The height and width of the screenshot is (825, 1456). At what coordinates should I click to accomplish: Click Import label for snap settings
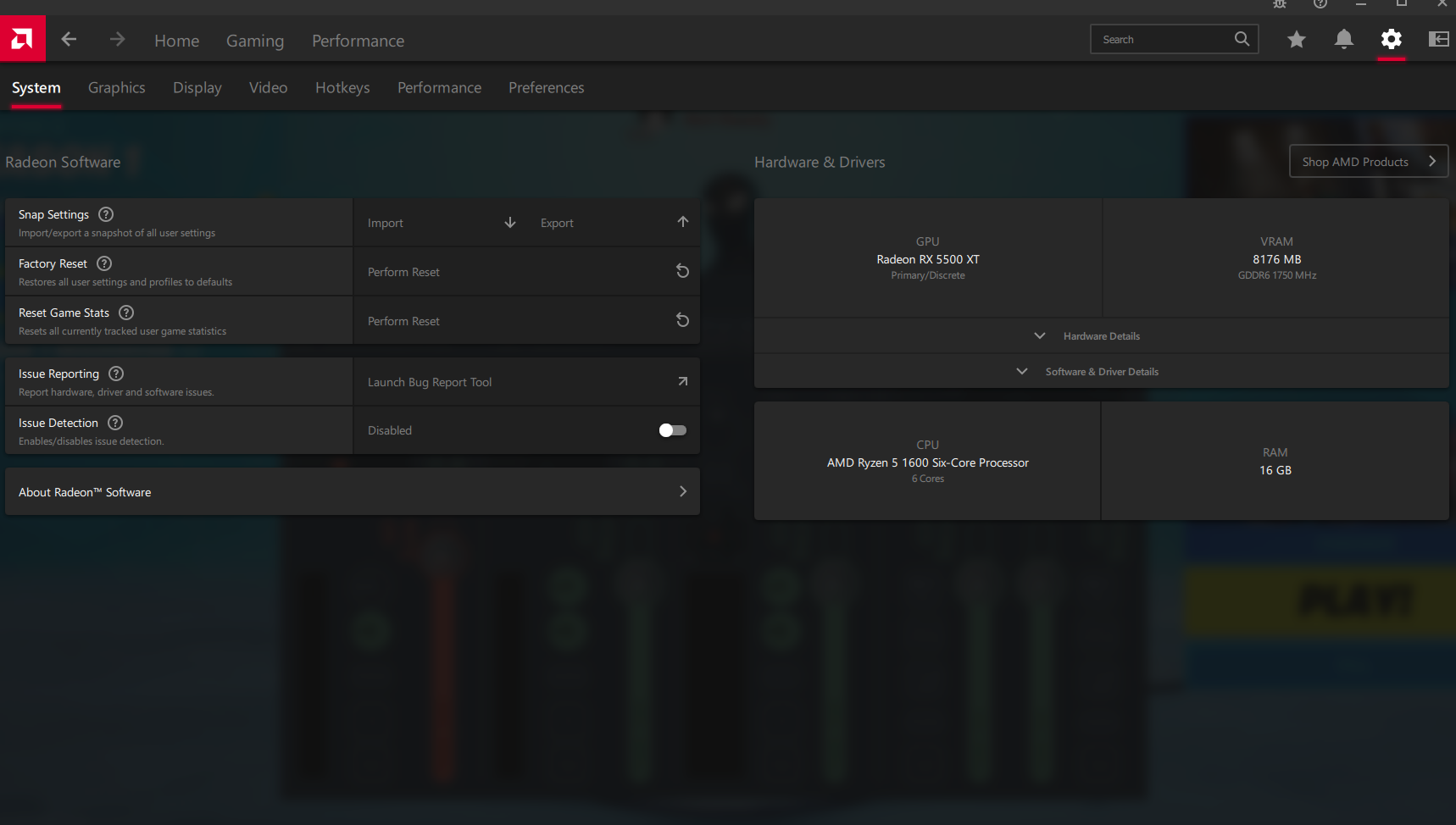click(x=386, y=223)
